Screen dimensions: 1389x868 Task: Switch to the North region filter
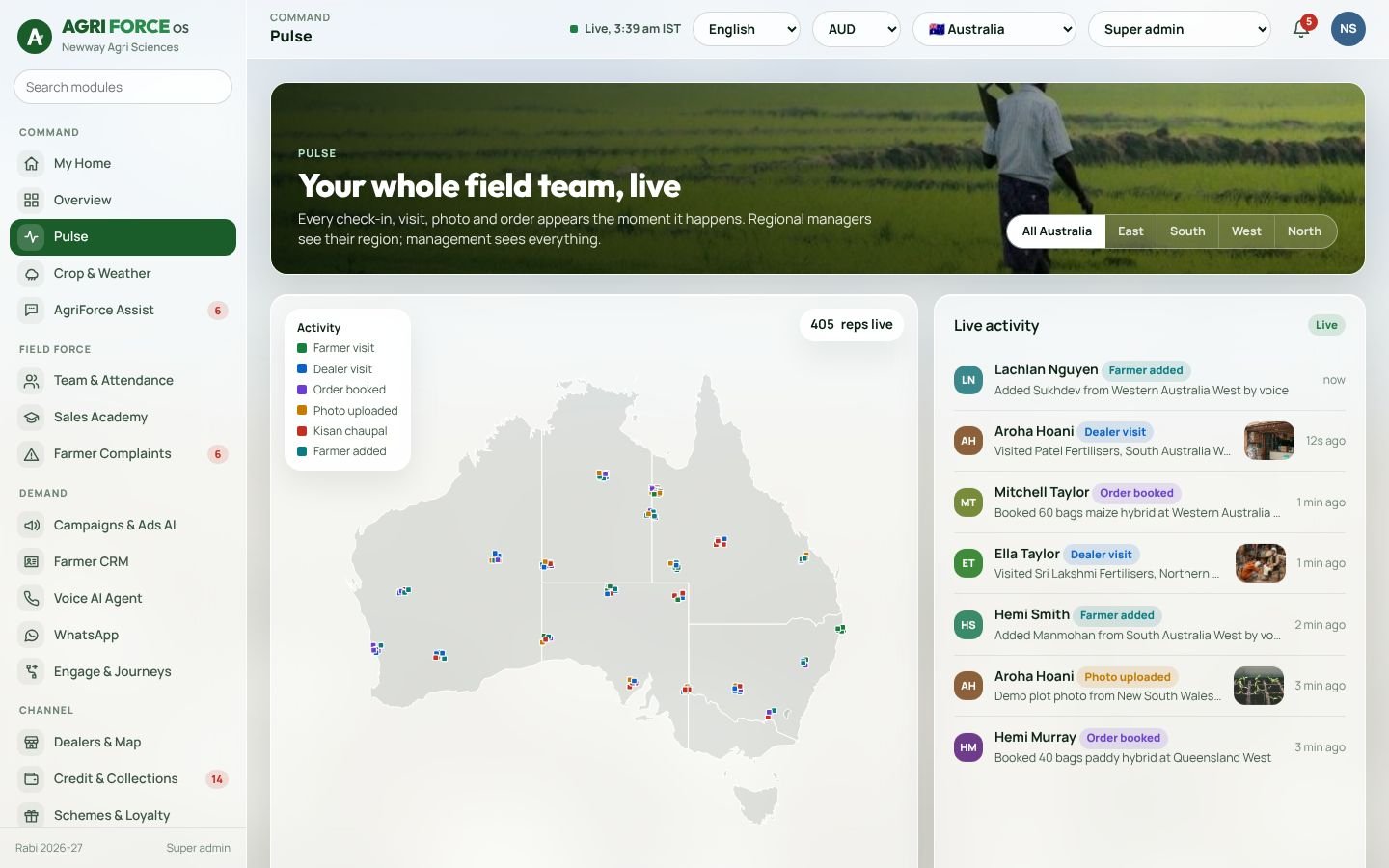click(1304, 231)
